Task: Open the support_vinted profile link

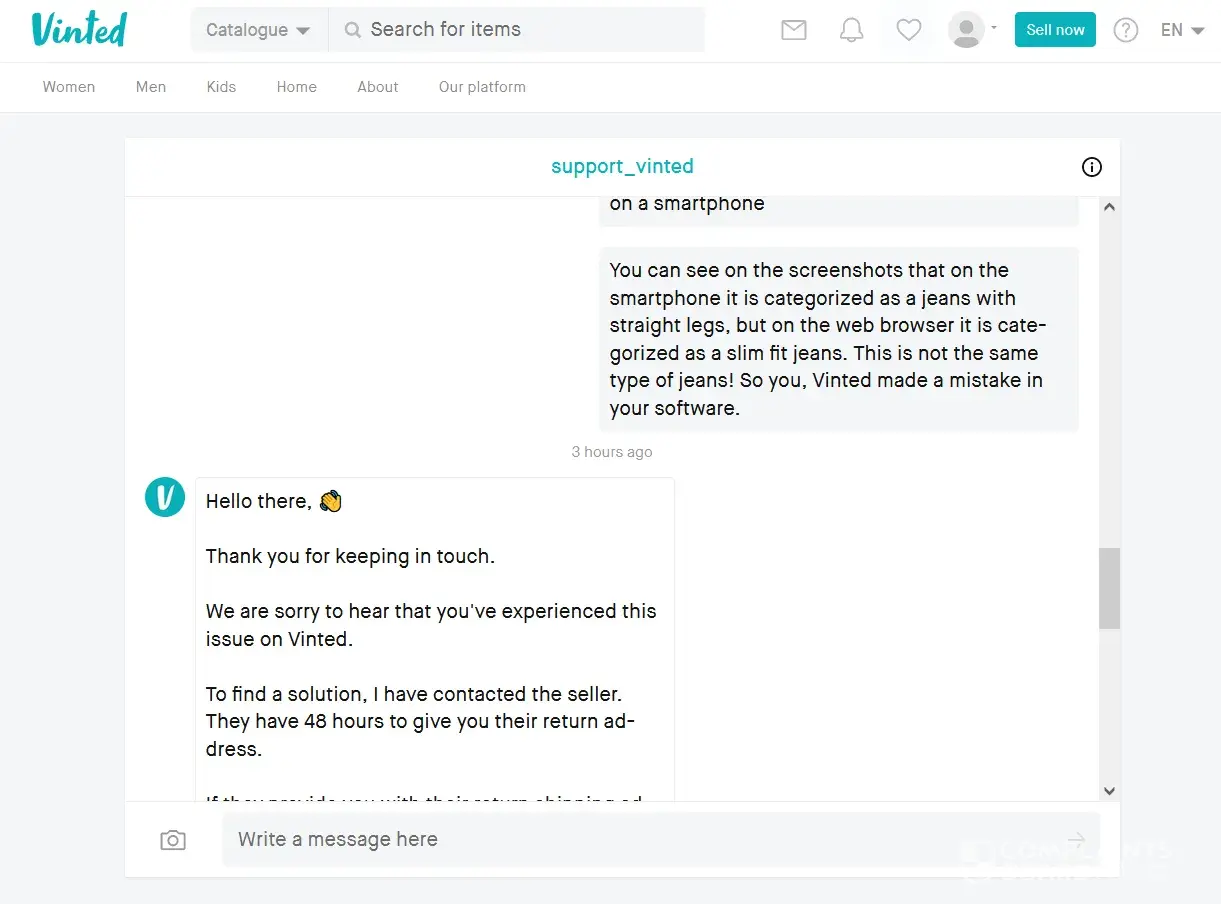Action: coord(622,166)
